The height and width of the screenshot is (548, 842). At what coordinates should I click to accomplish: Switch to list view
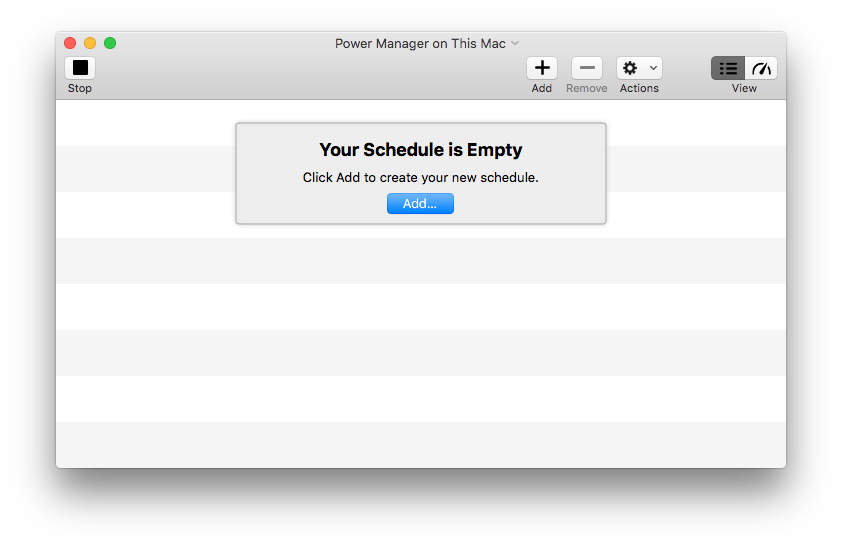tap(728, 68)
